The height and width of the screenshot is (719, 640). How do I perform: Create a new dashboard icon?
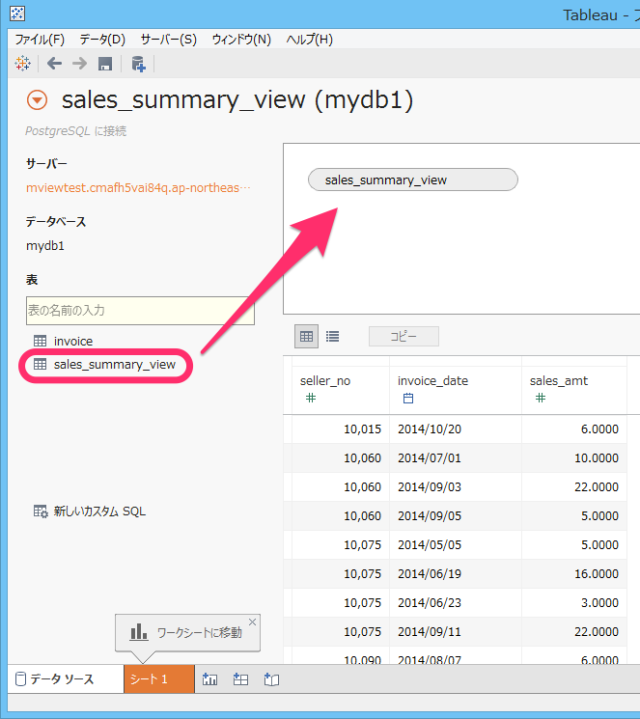click(x=240, y=679)
